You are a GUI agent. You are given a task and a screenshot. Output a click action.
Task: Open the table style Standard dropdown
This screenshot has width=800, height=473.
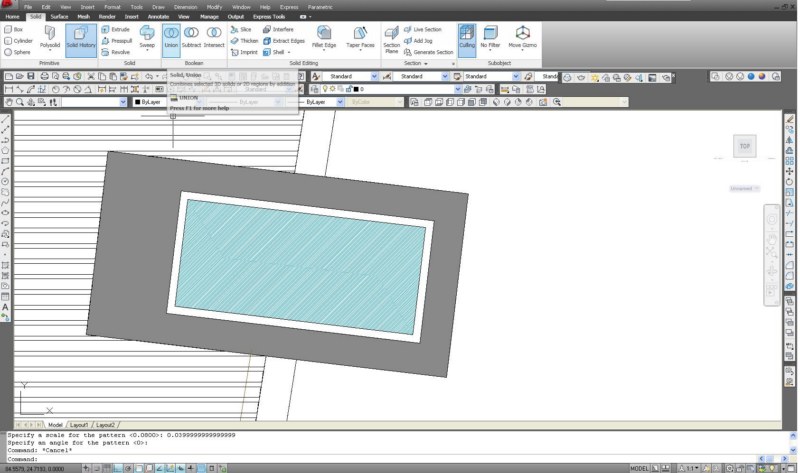(516, 77)
